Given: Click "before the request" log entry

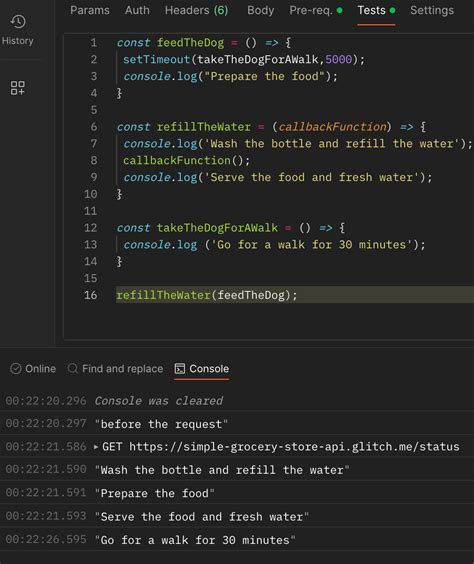Looking at the screenshot, I should [161, 424].
